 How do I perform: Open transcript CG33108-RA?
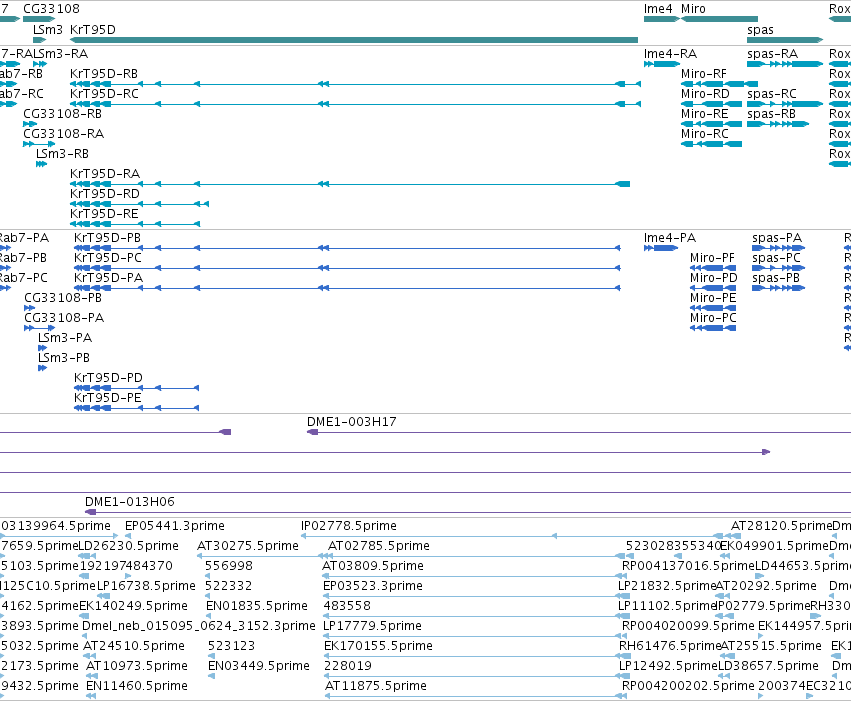coord(63,133)
